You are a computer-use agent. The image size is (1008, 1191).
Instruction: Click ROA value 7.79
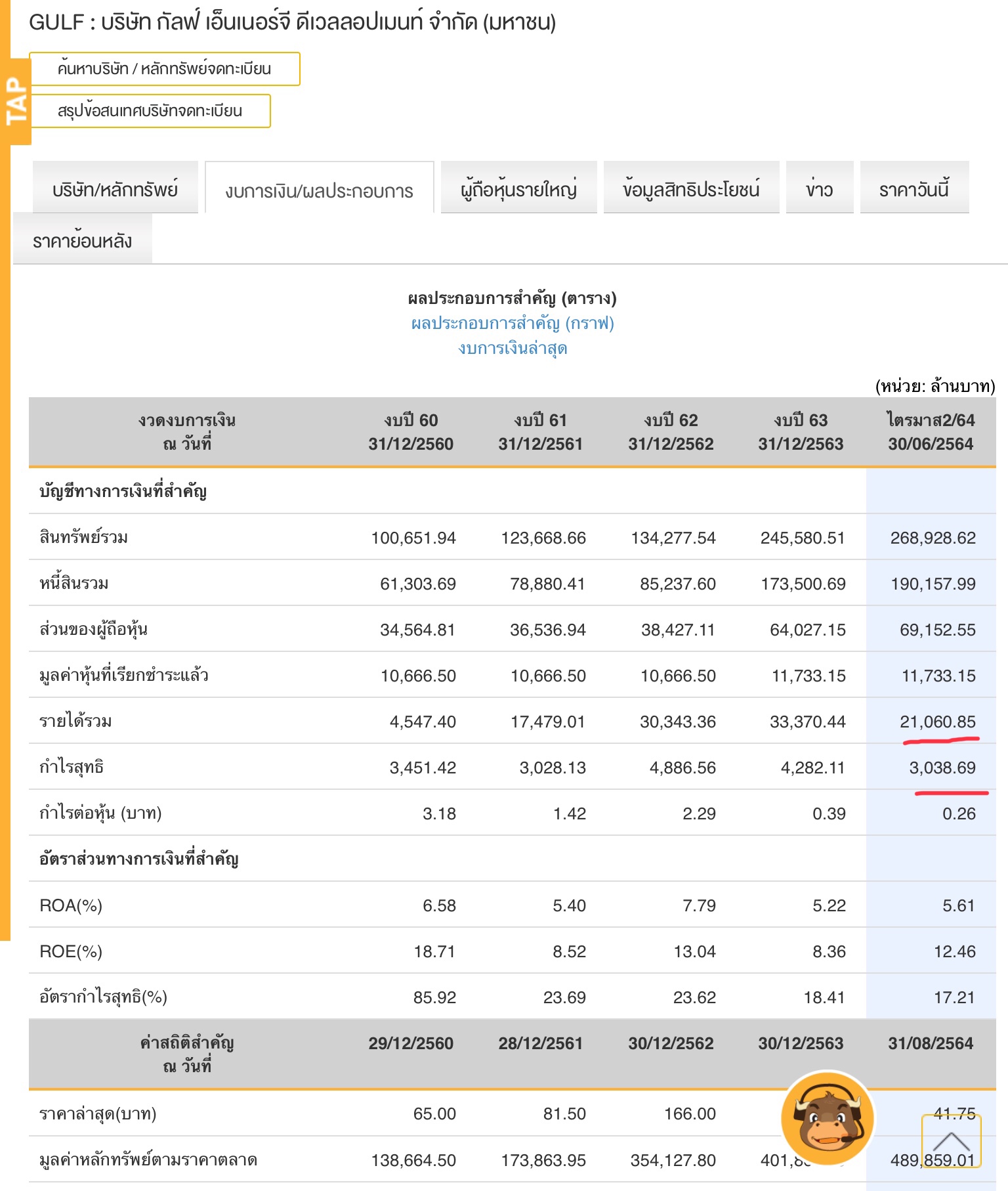699,905
